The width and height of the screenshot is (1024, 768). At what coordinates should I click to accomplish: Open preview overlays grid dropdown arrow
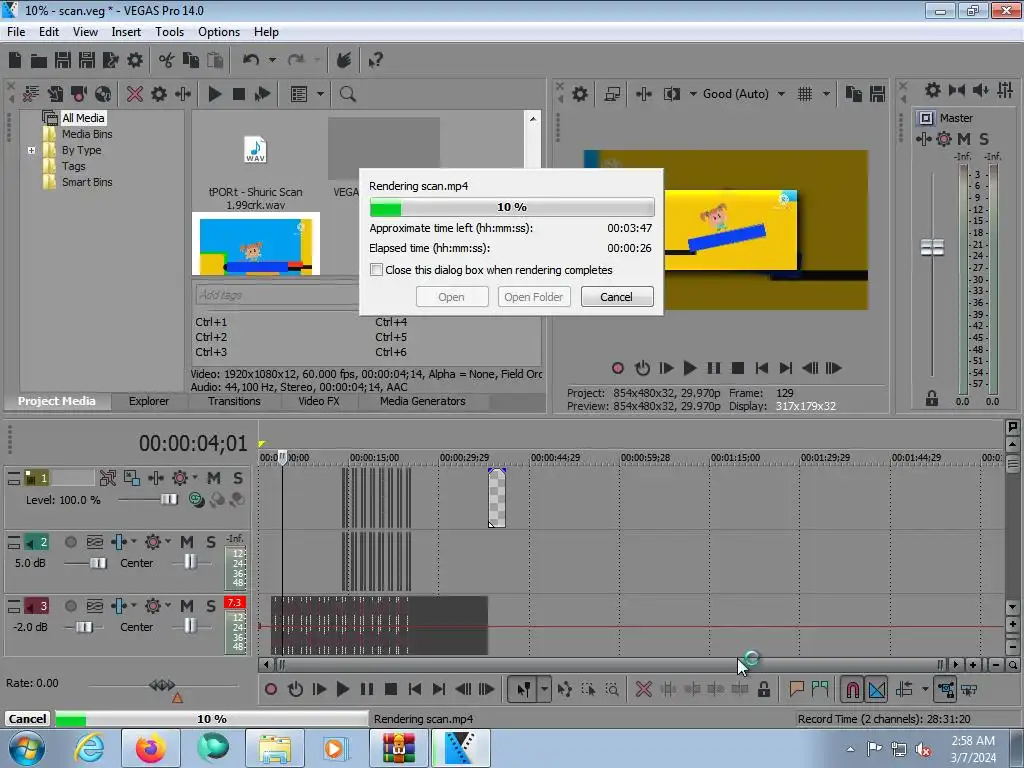tap(826, 94)
